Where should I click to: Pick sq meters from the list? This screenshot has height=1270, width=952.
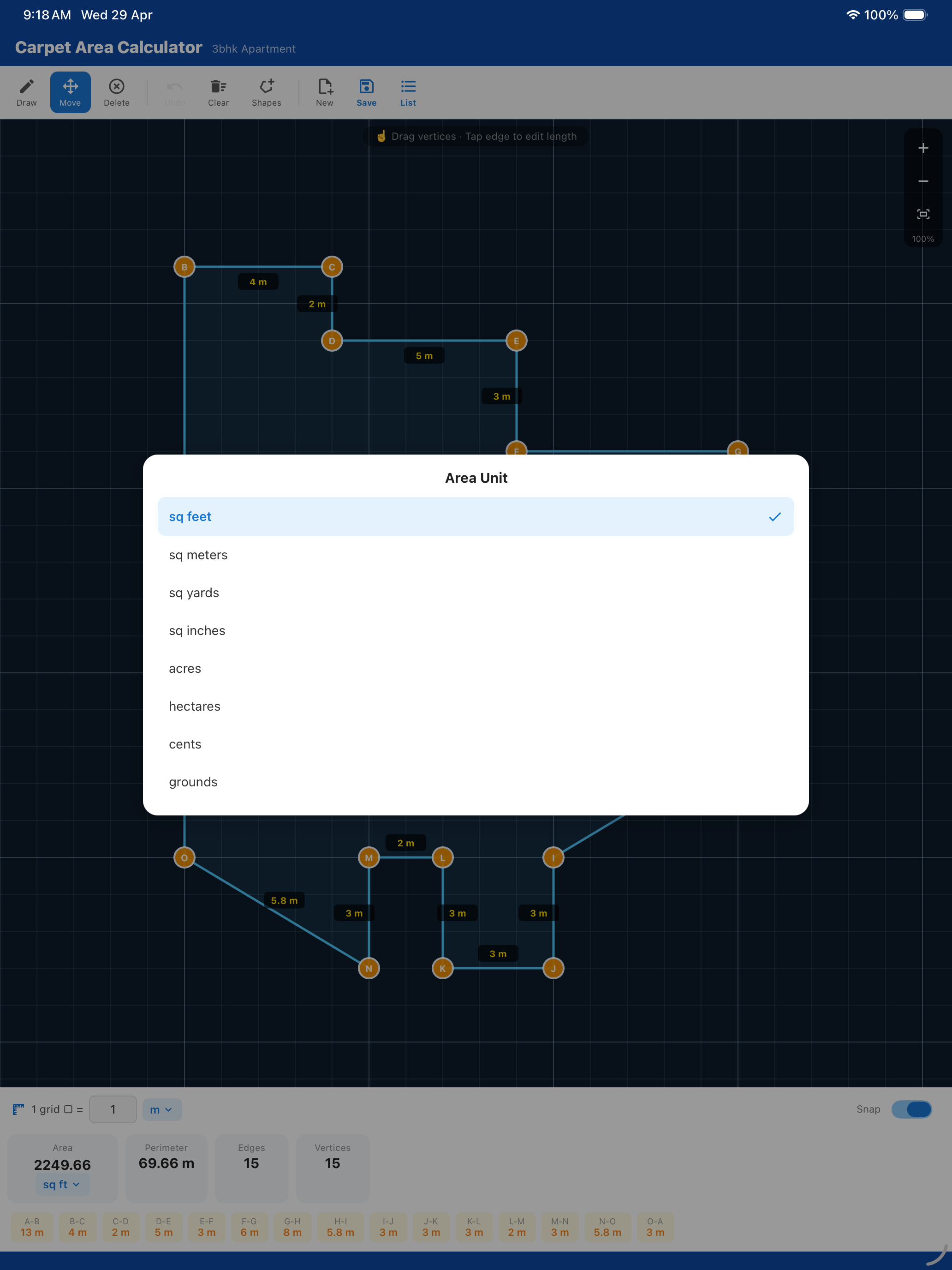[x=476, y=555]
